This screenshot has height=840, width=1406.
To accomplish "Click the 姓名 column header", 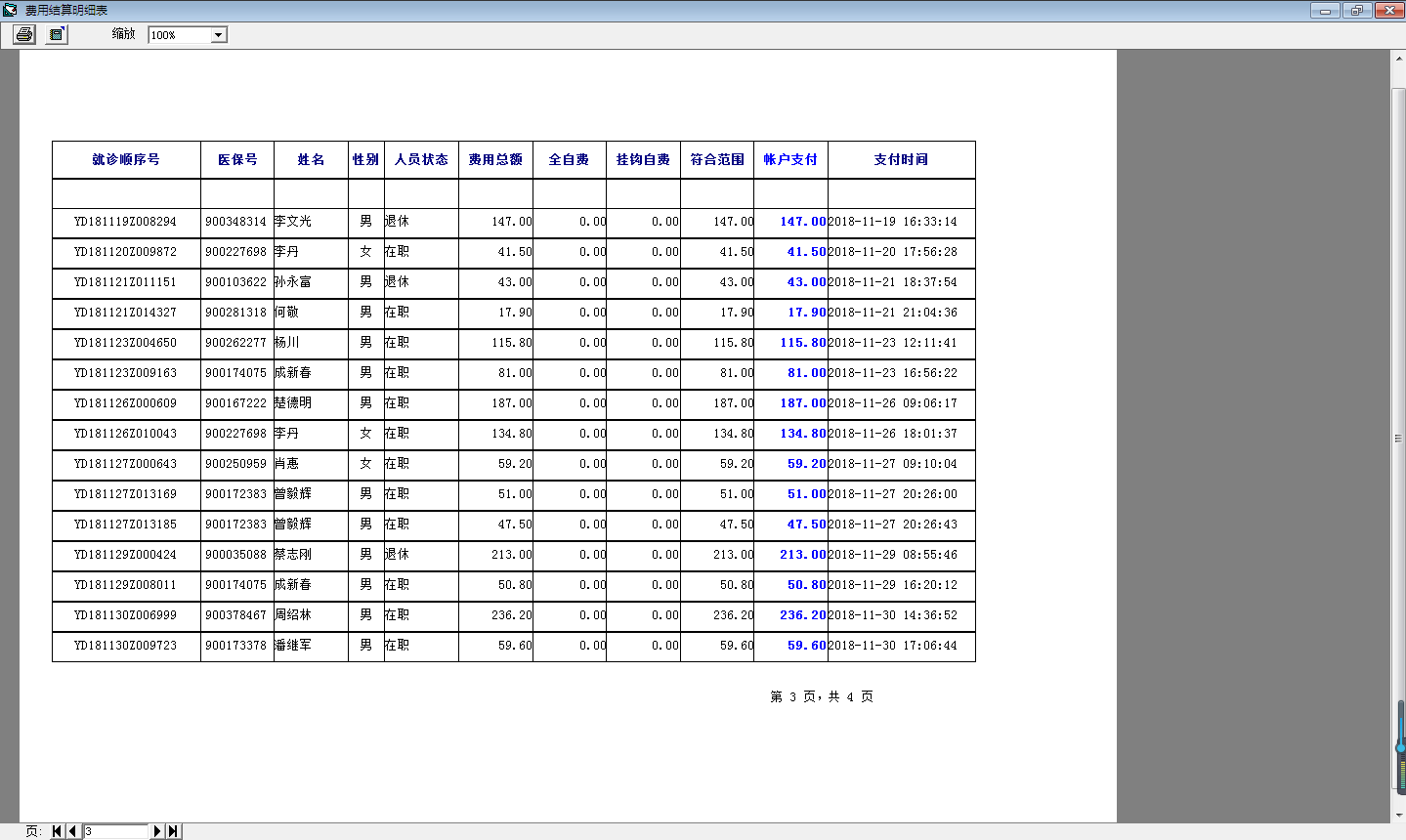I will 311,159.
